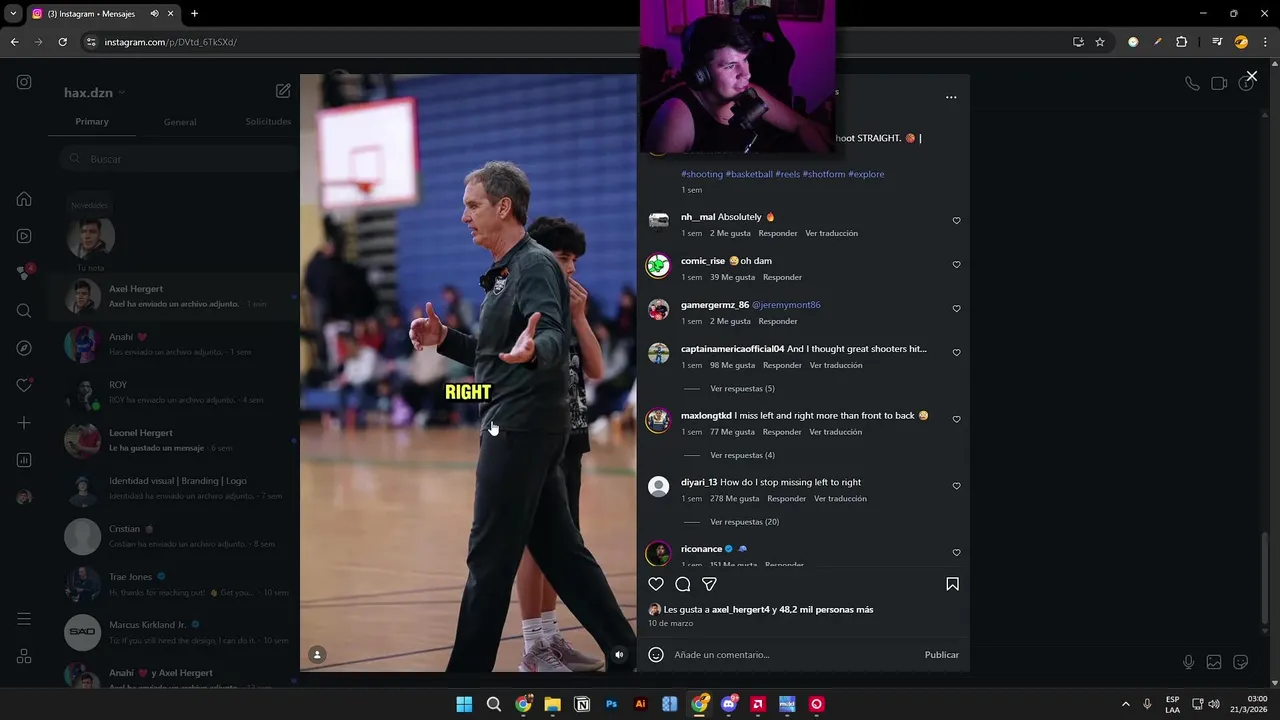The width and height of the screenshot is (1280, 720).
Task: Open Messages icon with notification badge
Action: point(24,273)
